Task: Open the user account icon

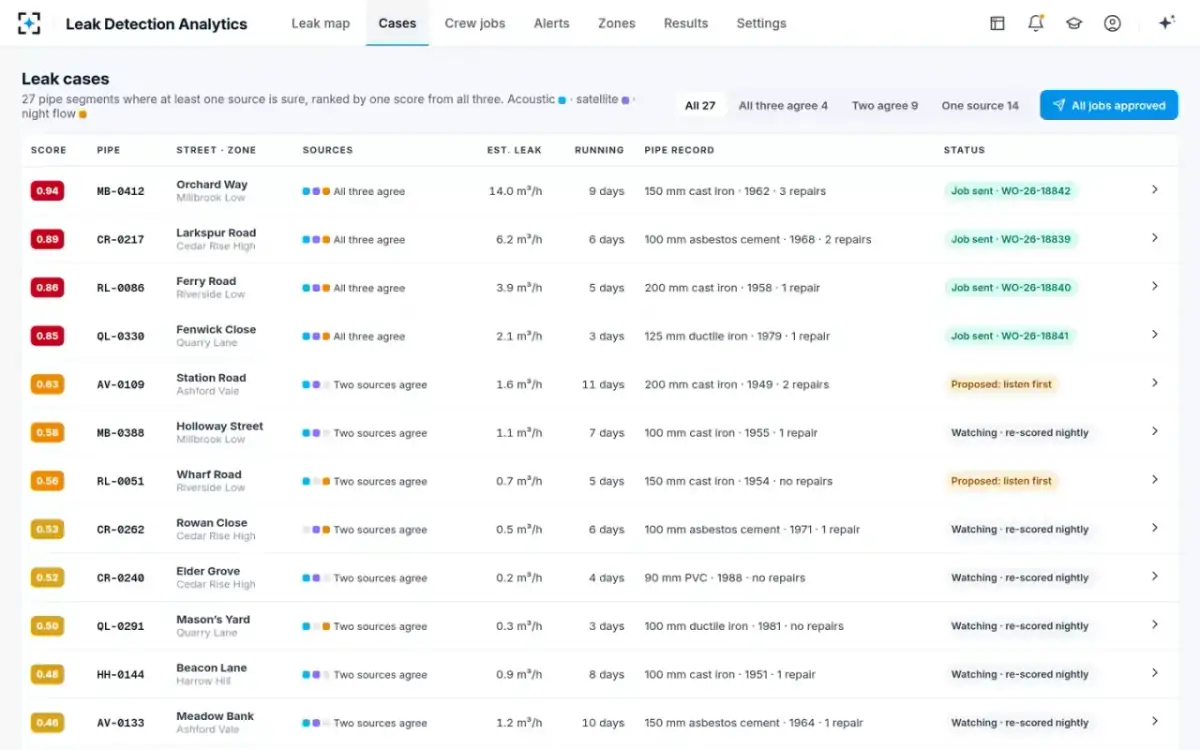Action: (x=1112, y=23)
